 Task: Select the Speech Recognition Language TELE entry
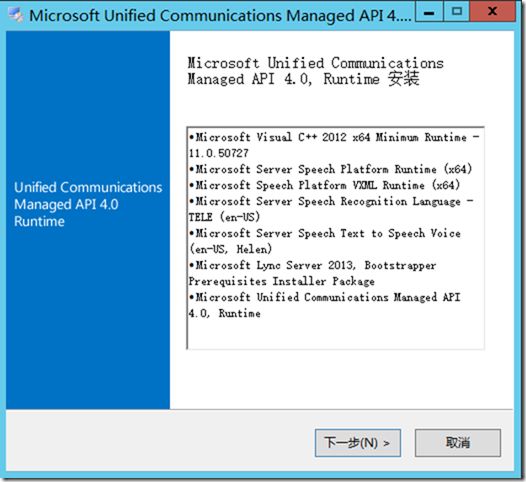331,209
